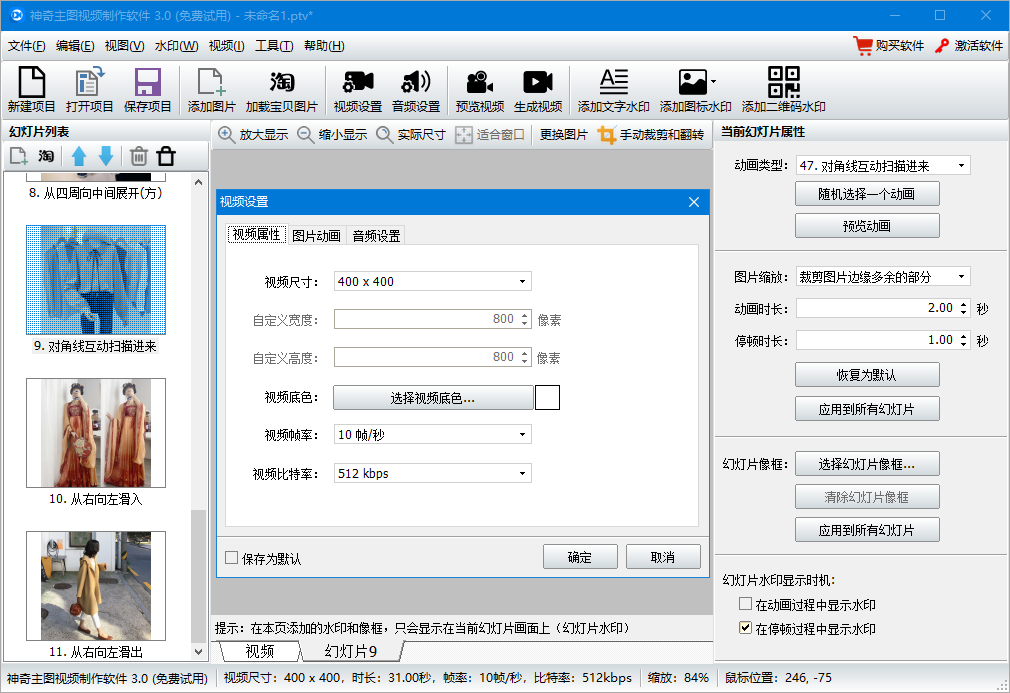This screenshot has width=1010, height=693.
Task: Click the white video background color swatch
Action: [547, 398]
